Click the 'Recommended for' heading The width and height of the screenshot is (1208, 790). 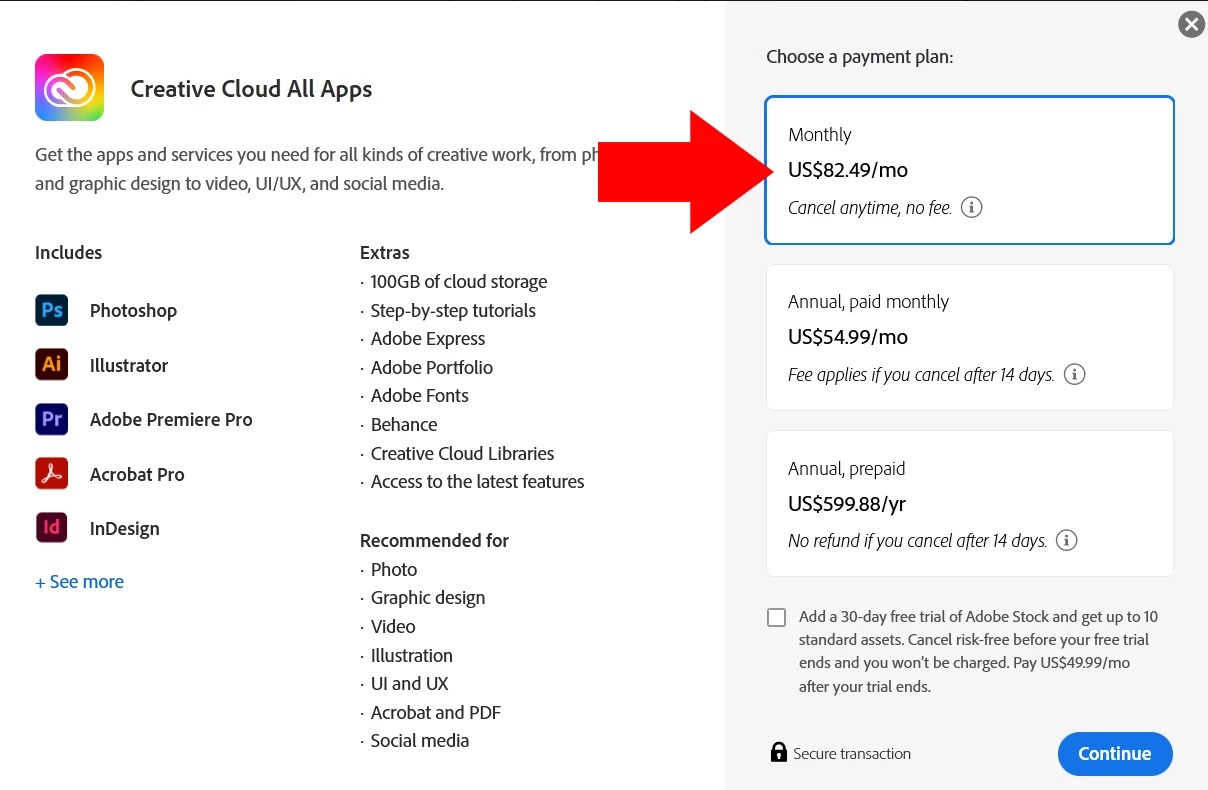[x=435, y=540]
